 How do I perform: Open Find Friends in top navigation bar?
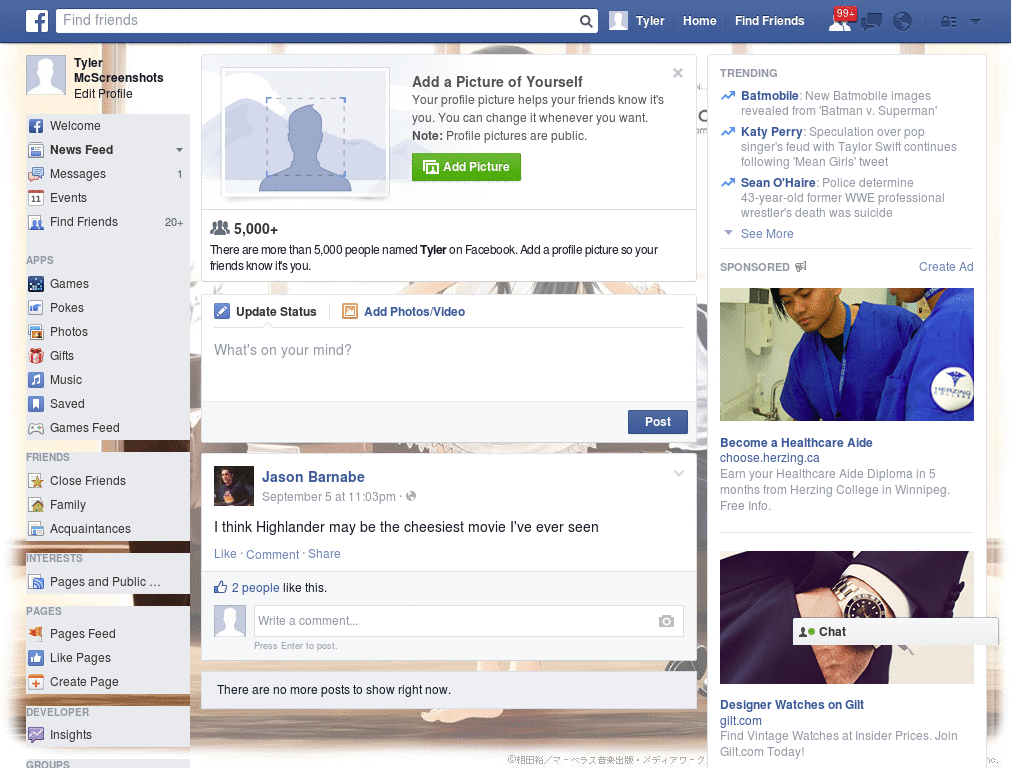[769, 21]
